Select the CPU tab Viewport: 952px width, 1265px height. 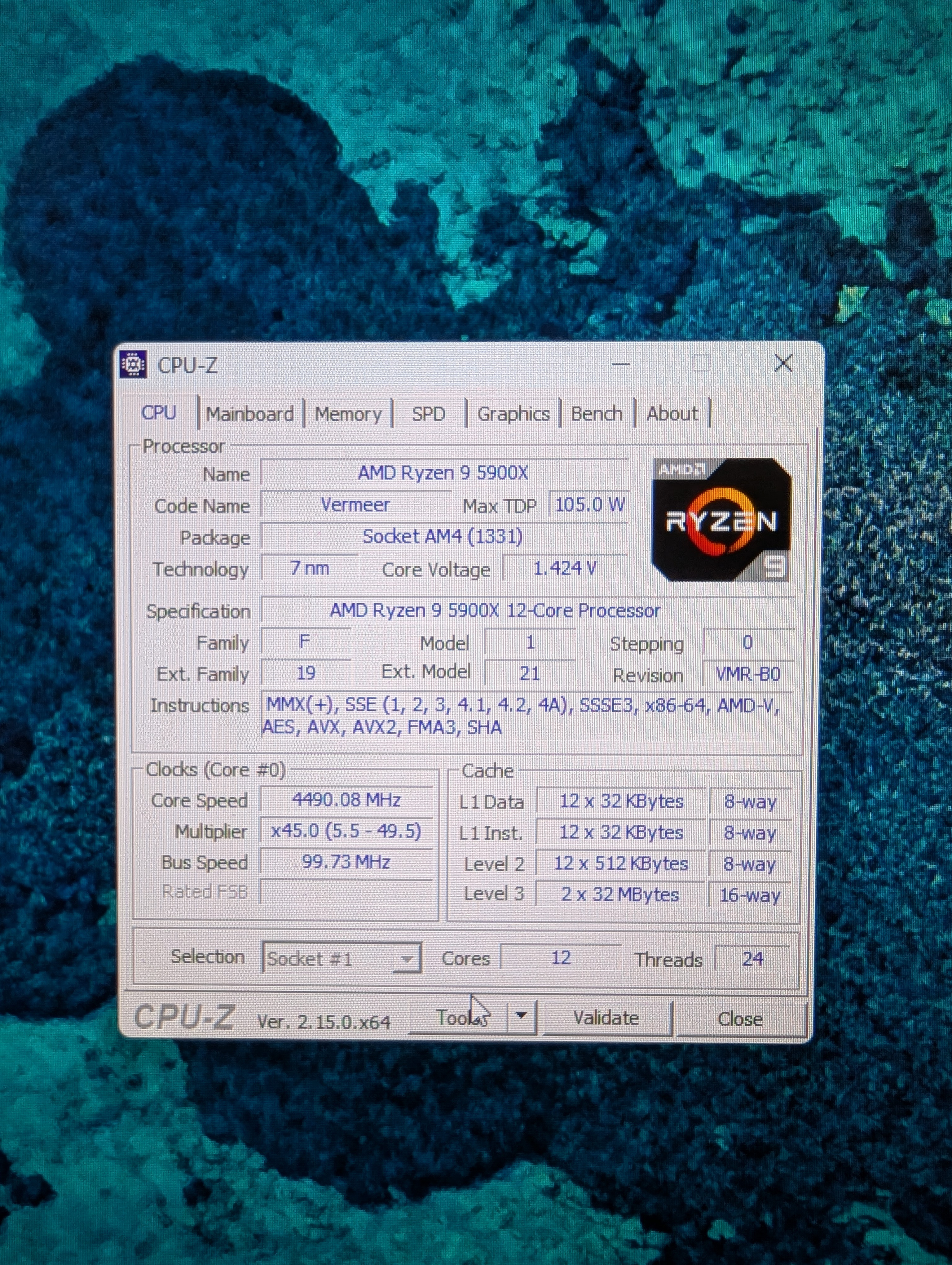[159, 412]
